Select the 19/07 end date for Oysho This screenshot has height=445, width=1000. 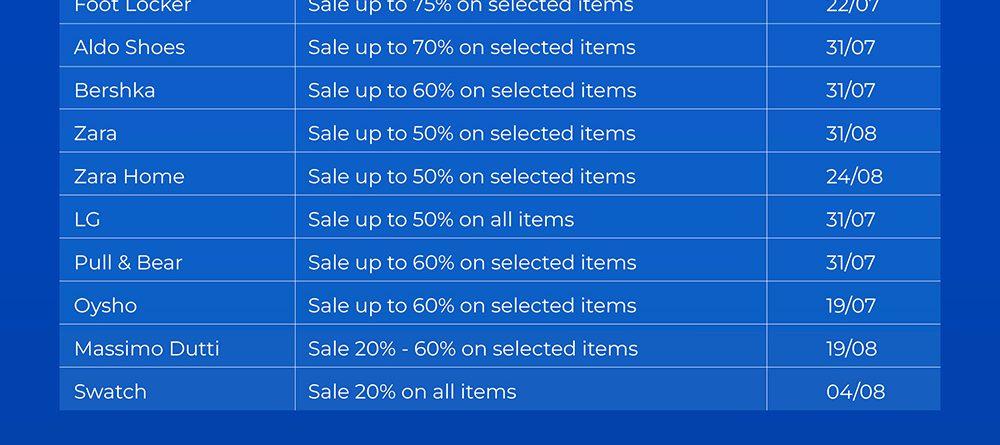coord(850,305)
